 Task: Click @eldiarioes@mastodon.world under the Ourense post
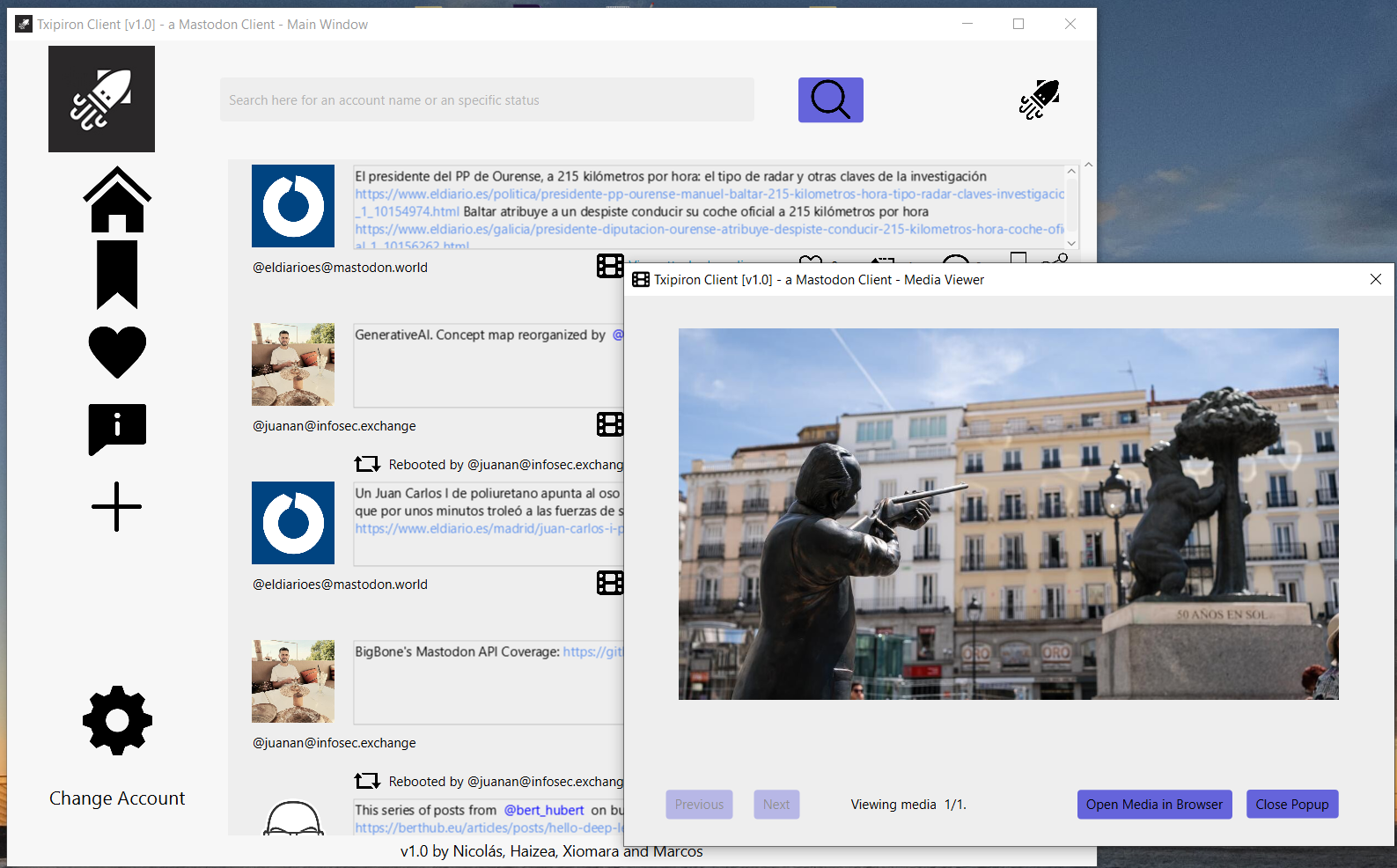click(341, 267)
